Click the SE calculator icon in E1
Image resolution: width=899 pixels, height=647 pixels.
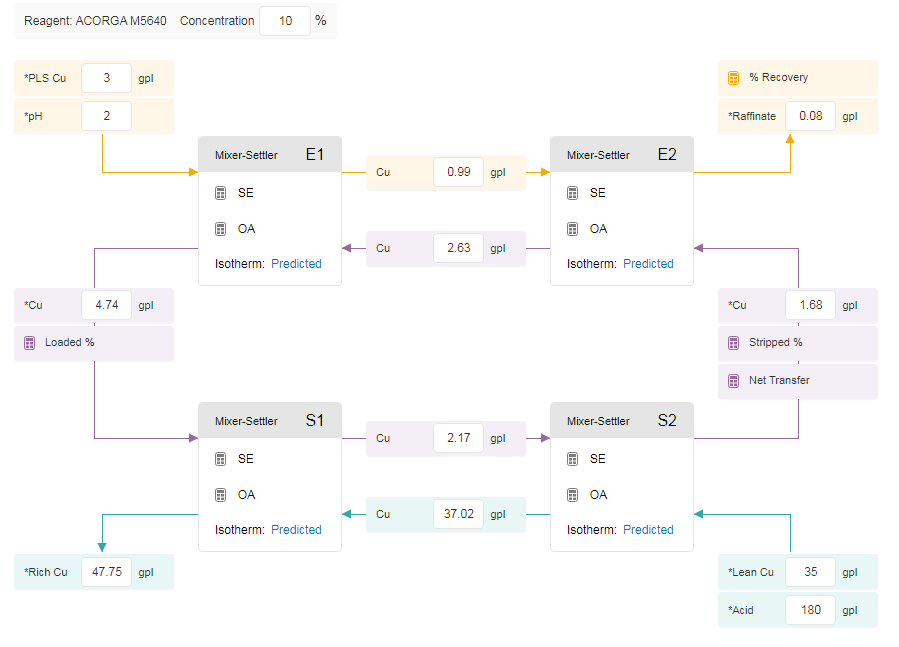[x=221, y=193]
